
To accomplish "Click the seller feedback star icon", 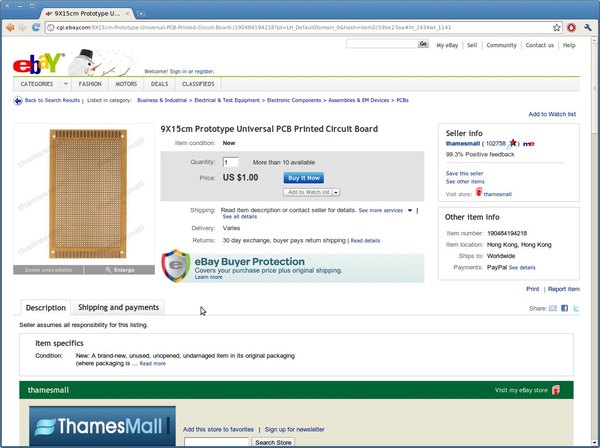I will click(512, 143).
